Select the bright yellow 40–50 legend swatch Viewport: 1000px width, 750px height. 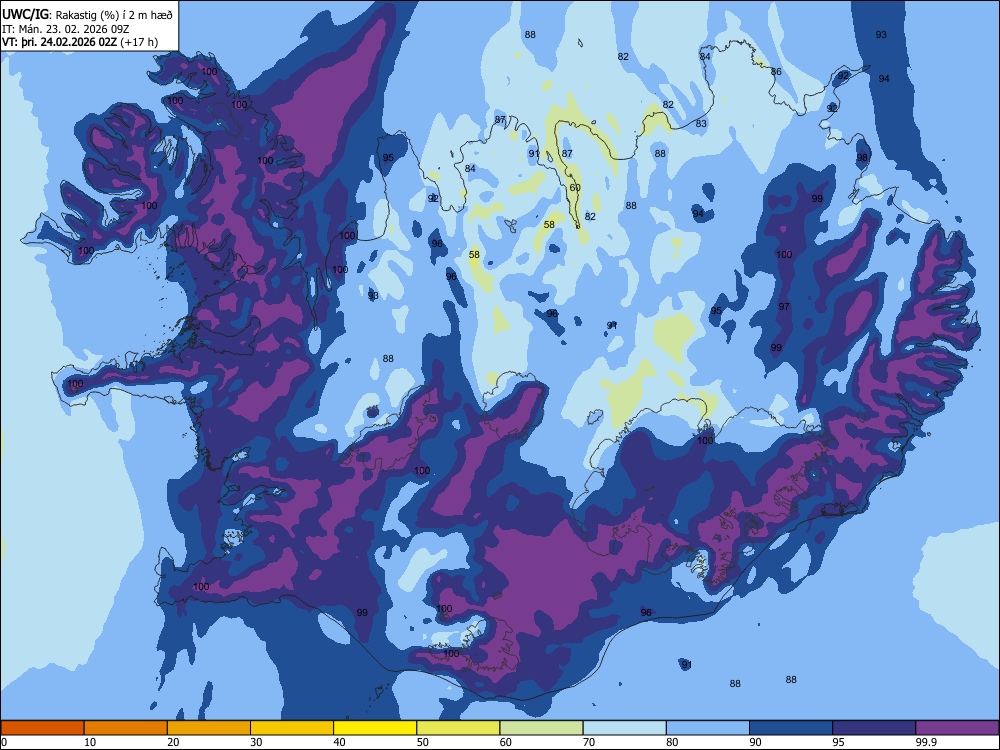click(x=375, y=728)
